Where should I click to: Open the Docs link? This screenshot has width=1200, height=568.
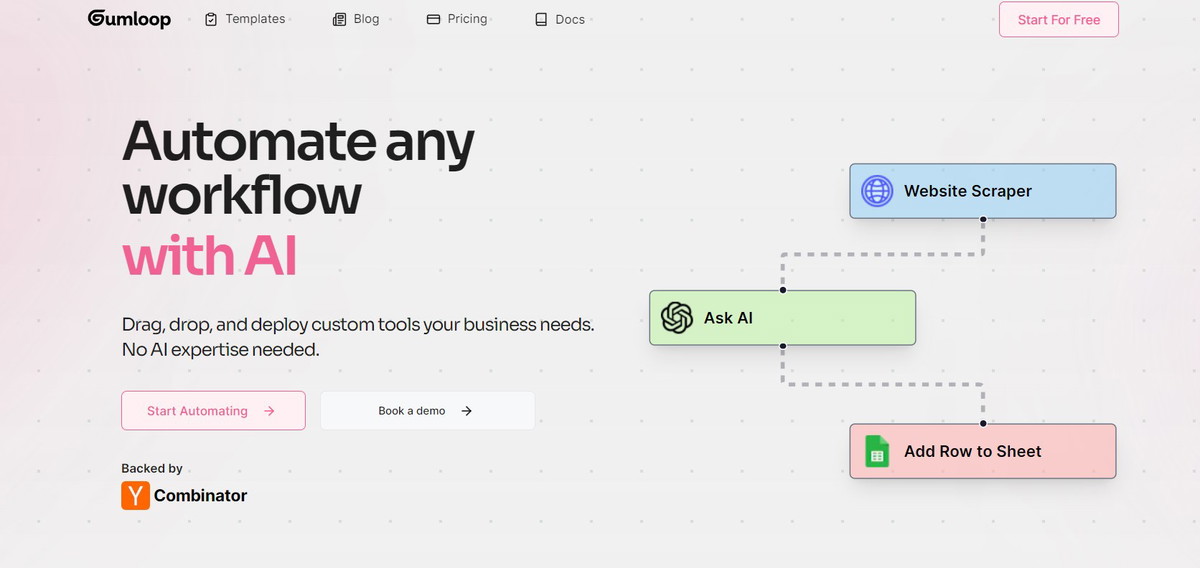pyautogui.click(x=560, y=19)
